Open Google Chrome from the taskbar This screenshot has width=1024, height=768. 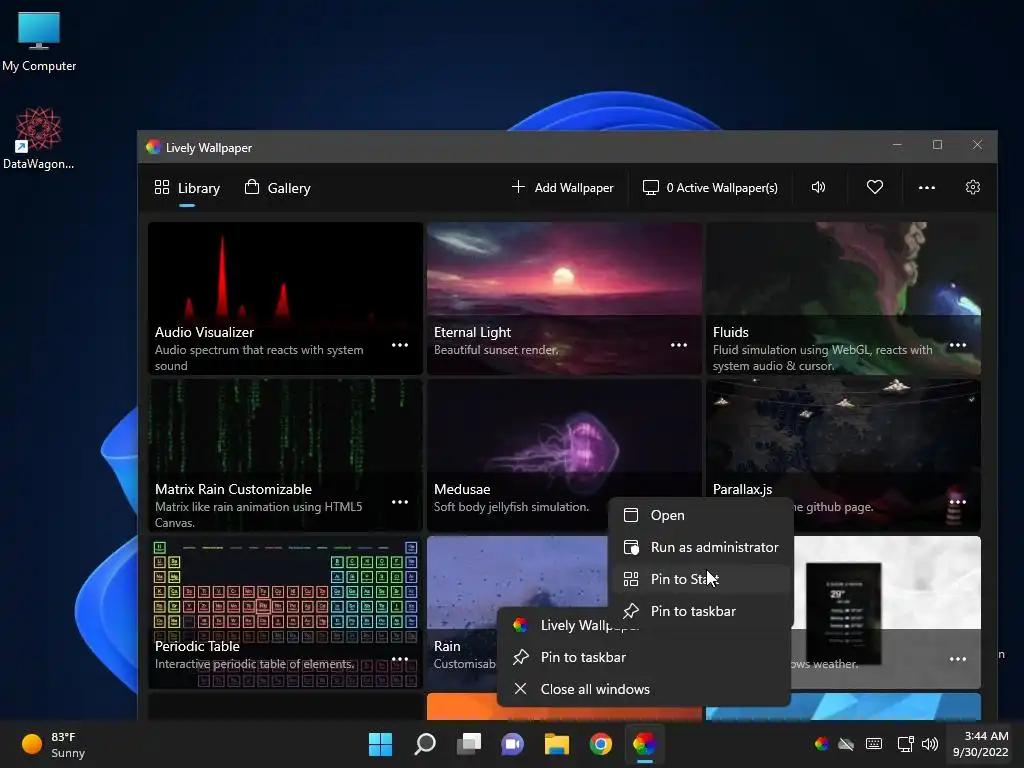click(601, 744)
